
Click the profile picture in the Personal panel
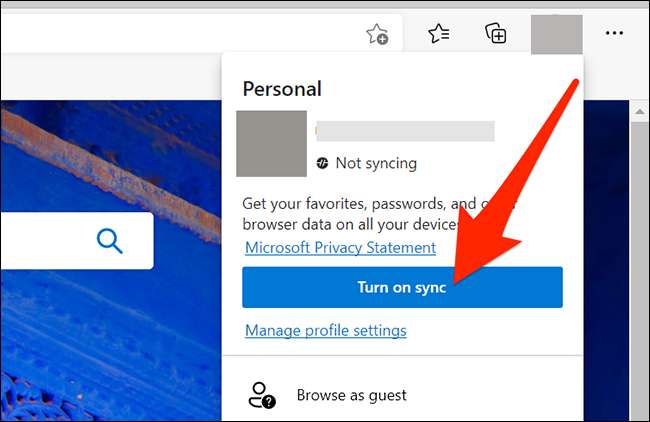270,144
